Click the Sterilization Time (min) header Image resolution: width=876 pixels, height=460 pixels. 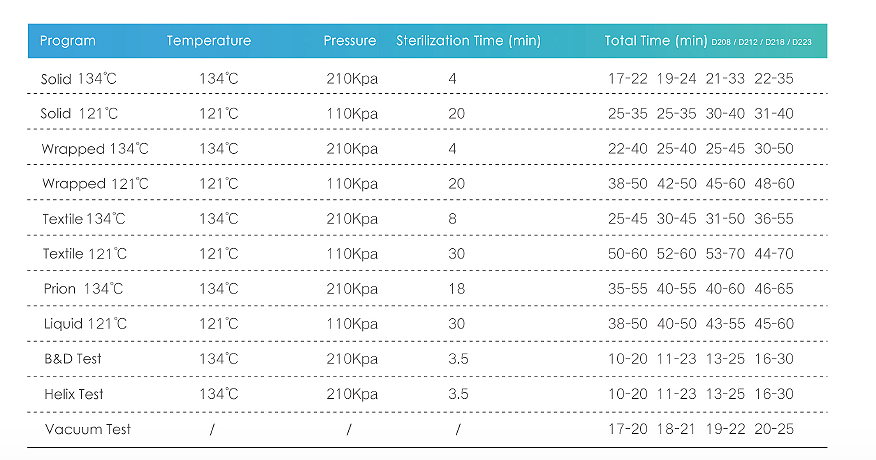tap(468, 41)
